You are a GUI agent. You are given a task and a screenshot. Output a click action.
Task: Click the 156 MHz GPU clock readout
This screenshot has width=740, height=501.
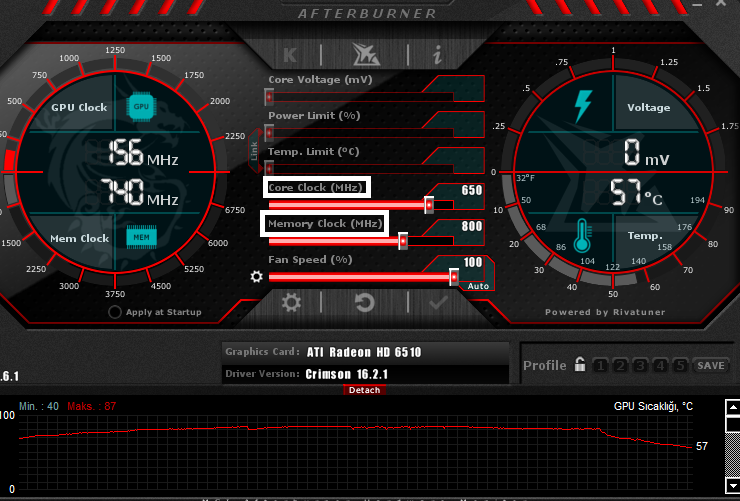[143, 153]
